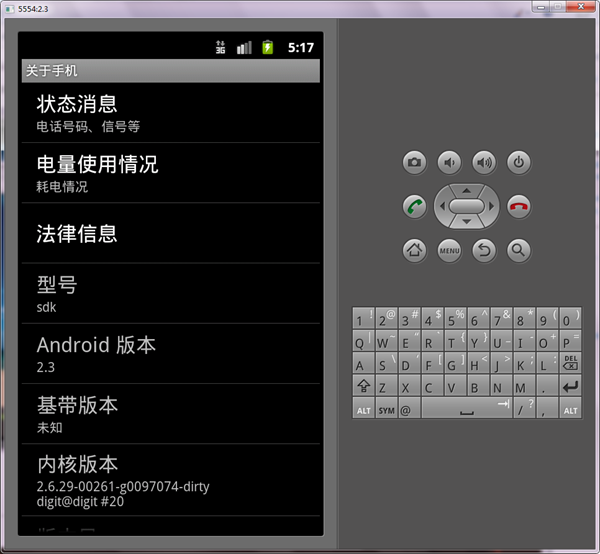Click the red end call button
The image size is (600, 554).
[519, 207]
